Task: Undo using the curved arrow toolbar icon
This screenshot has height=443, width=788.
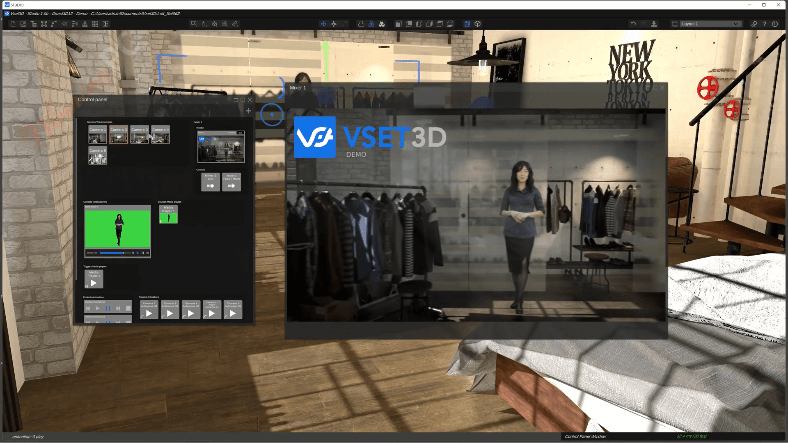Action: point(633,24)
